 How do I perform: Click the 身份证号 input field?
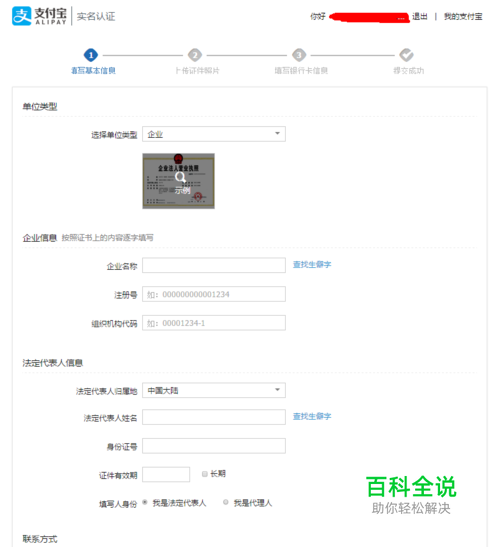pos(214,446)
